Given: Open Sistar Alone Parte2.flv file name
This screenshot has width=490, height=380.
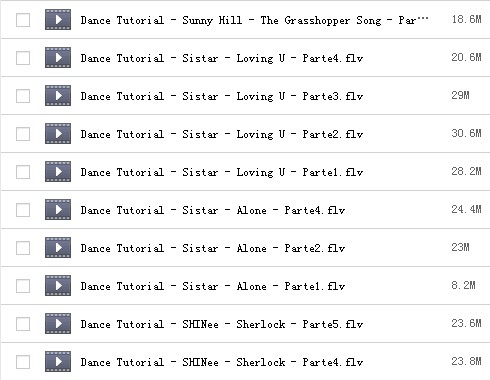Looking at the screenshot, I should tap(213, 248).
